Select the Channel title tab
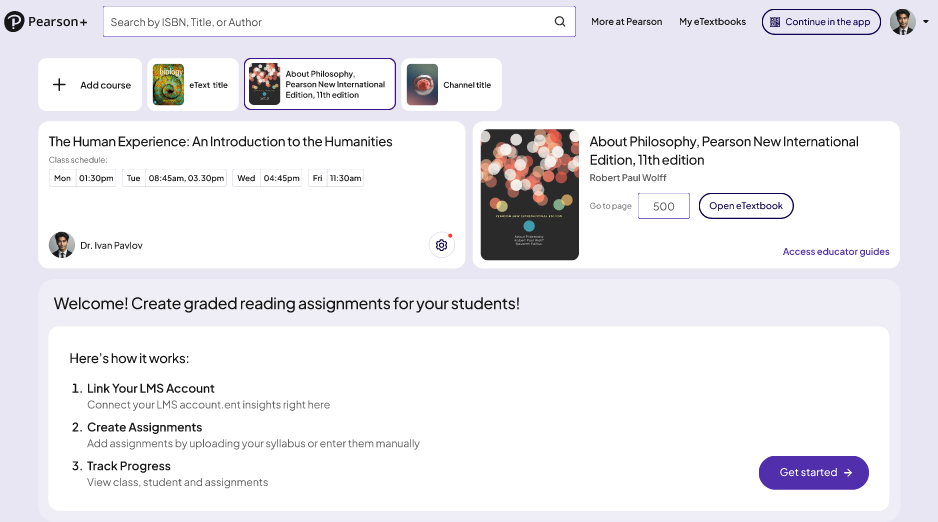 [452, 84]
